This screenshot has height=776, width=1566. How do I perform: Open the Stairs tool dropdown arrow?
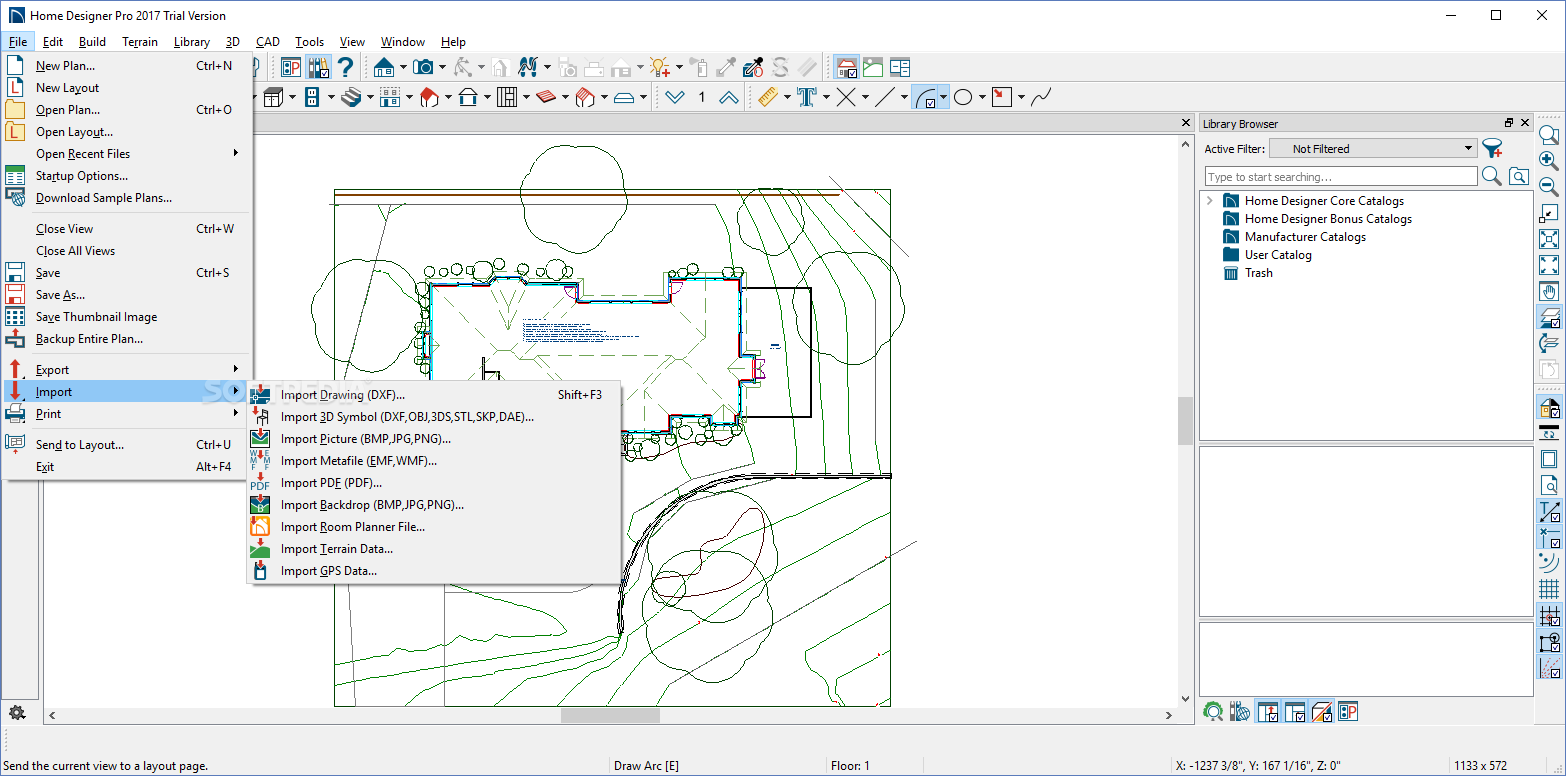(x=369, y=97)
